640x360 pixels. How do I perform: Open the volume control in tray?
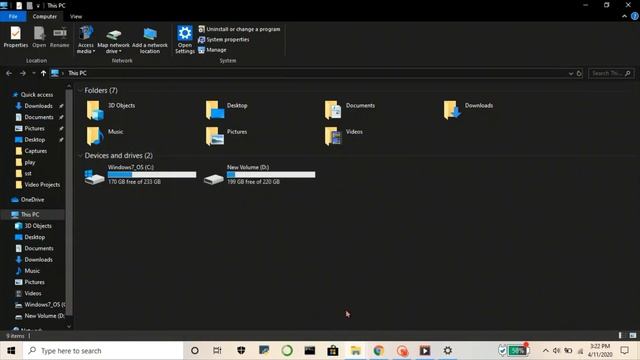pos(556,351)
